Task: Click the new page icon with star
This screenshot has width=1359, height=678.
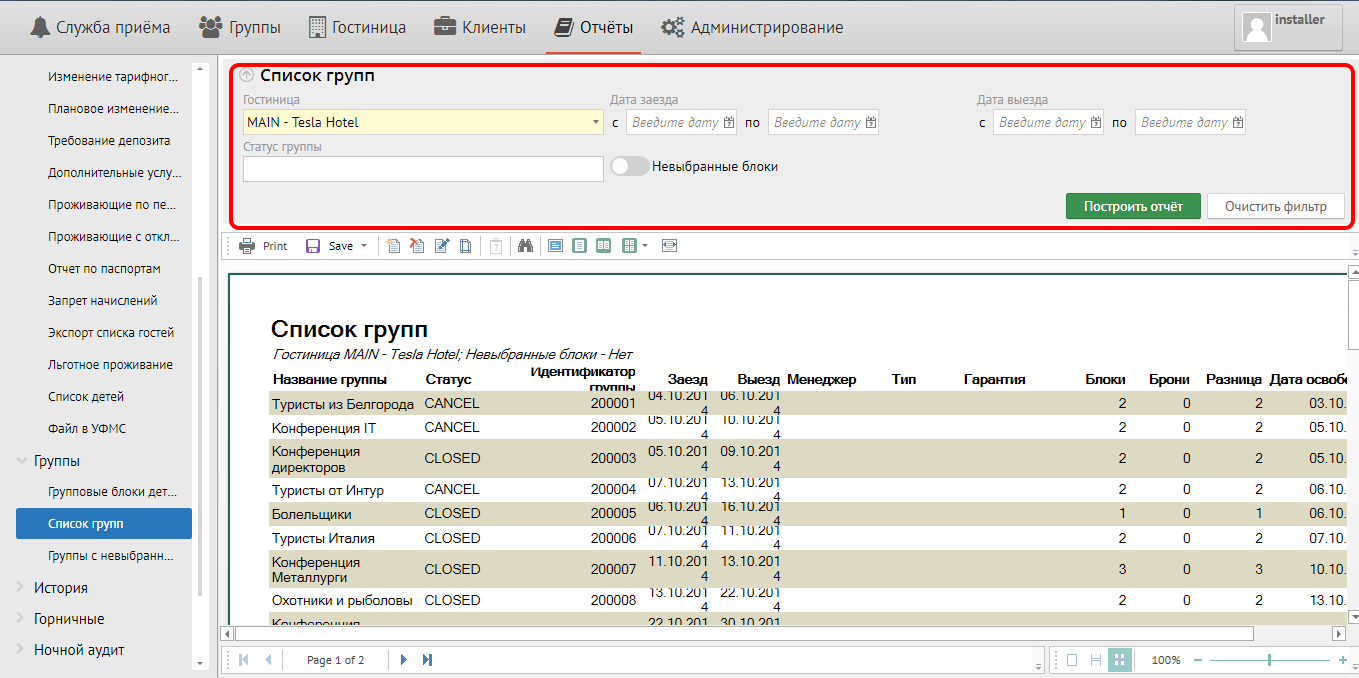Action: point(393,246)
